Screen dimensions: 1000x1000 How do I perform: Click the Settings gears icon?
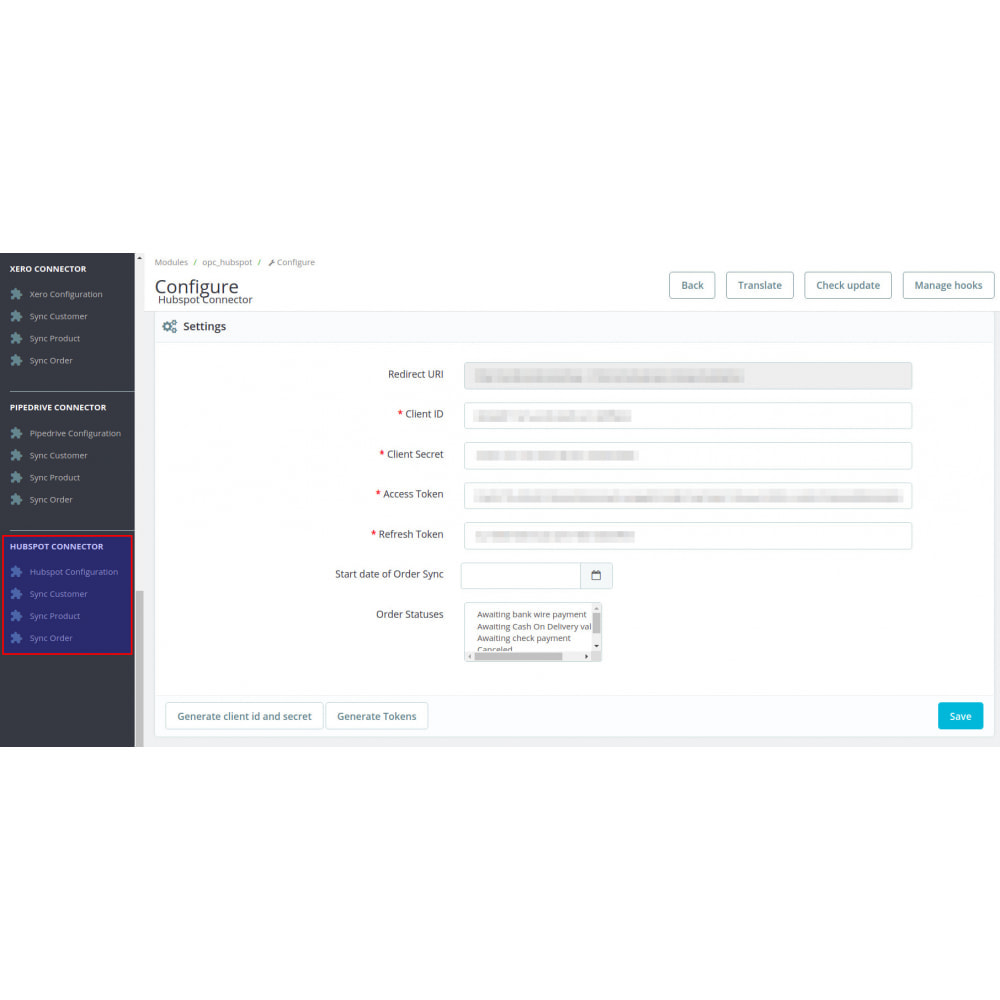170,327
